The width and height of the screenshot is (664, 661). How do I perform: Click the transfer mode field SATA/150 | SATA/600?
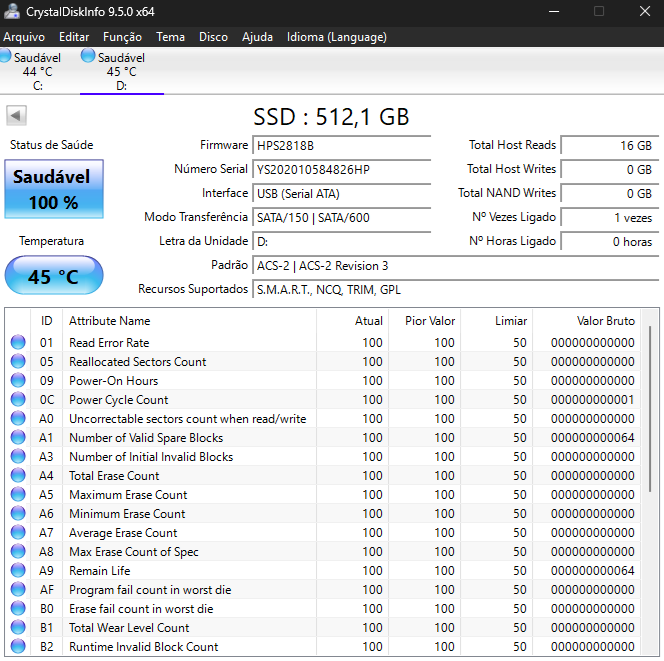coord(341,218)
